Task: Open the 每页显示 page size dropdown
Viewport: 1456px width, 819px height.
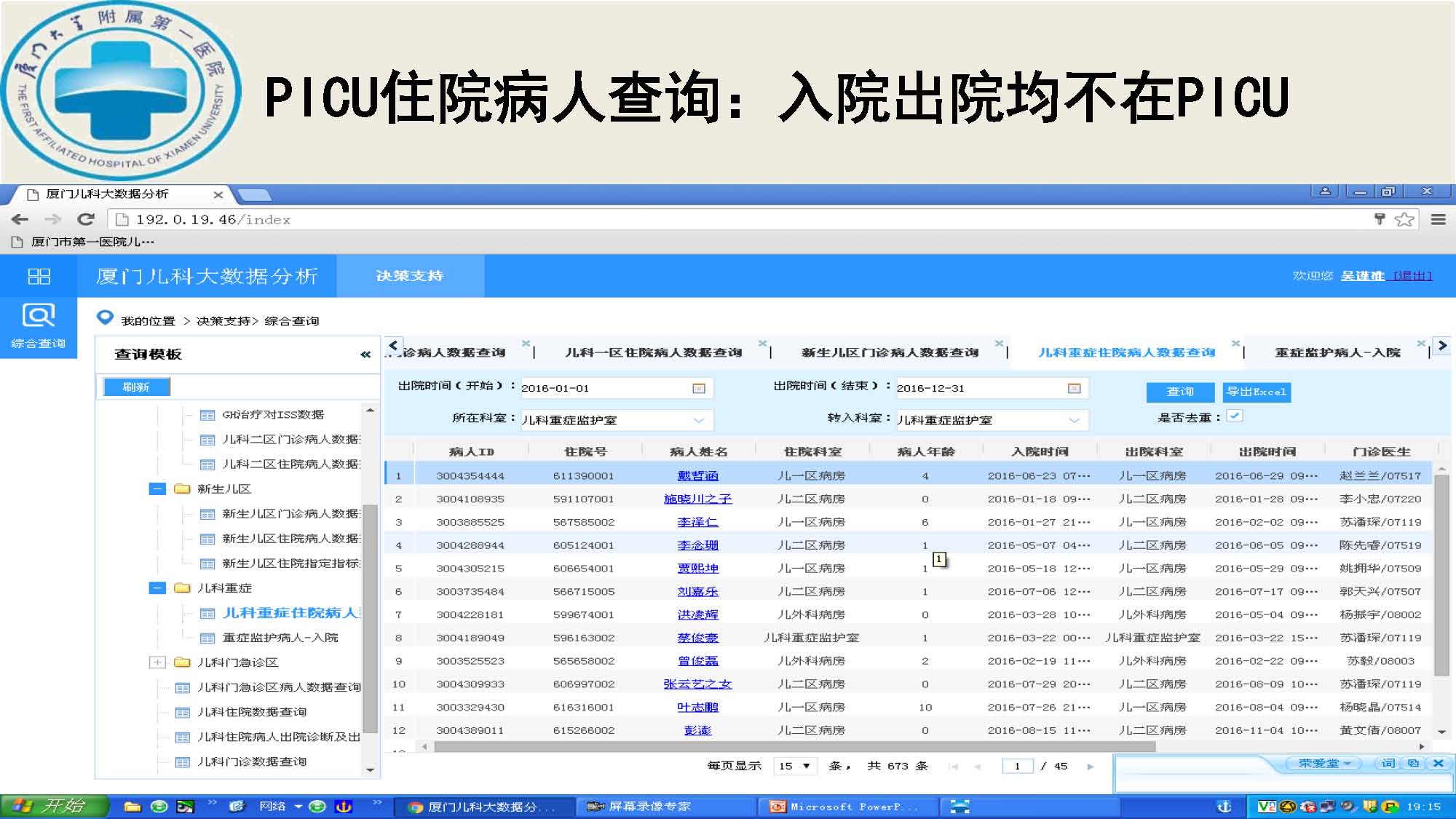Action: click(x=794, y=766)
